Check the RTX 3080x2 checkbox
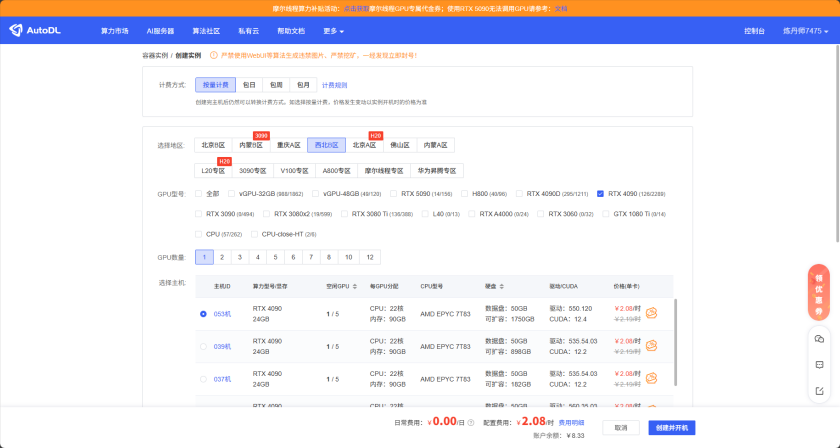This screenshot has height=448, width=840. pyautogui.click(x=266, y=214)
